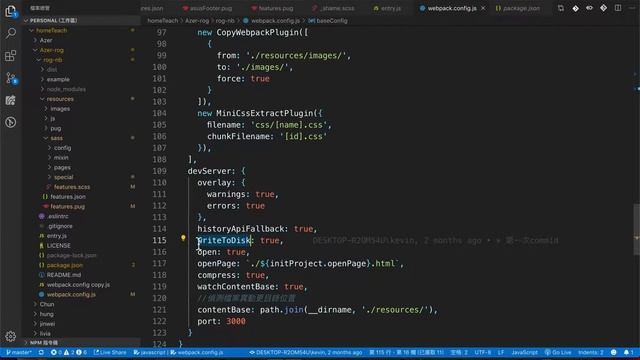Expand the images folder

(60, 109)
